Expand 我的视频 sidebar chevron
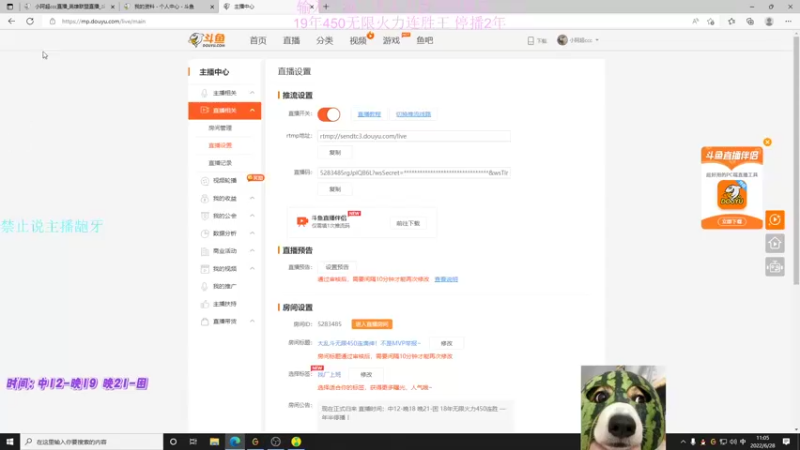Image resolution: width=800 pixels, height=450 pixels. [x=252, y=268]
